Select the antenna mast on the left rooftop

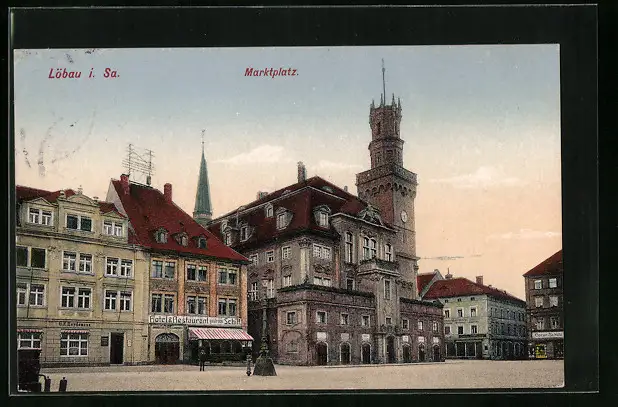[x=138, y=162]
